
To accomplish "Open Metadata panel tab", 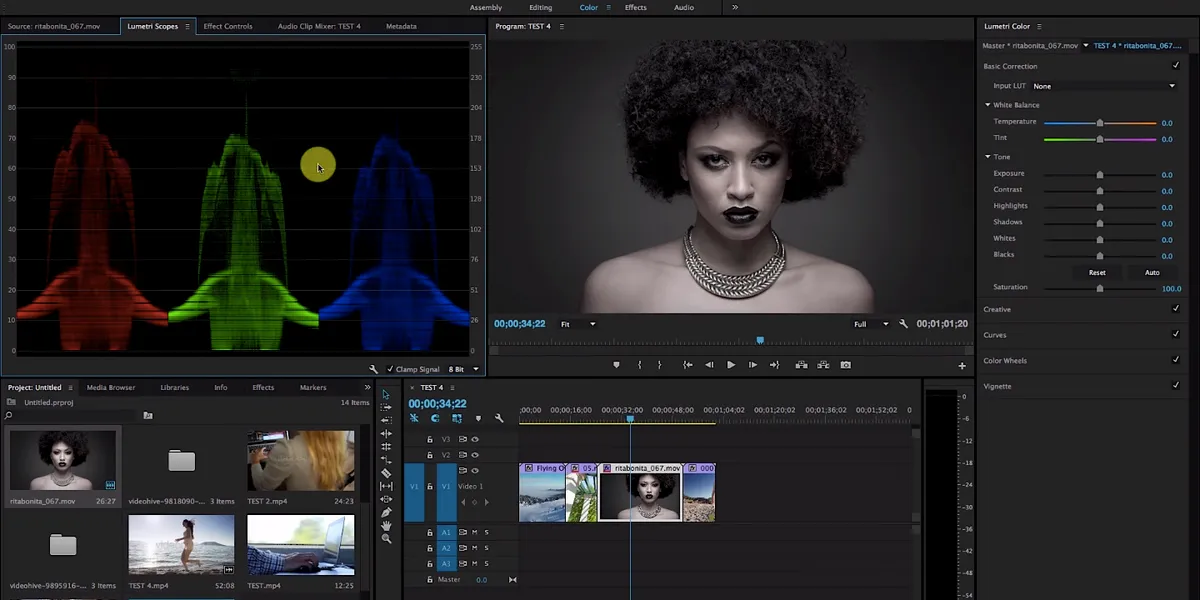I will click(401, 26).
